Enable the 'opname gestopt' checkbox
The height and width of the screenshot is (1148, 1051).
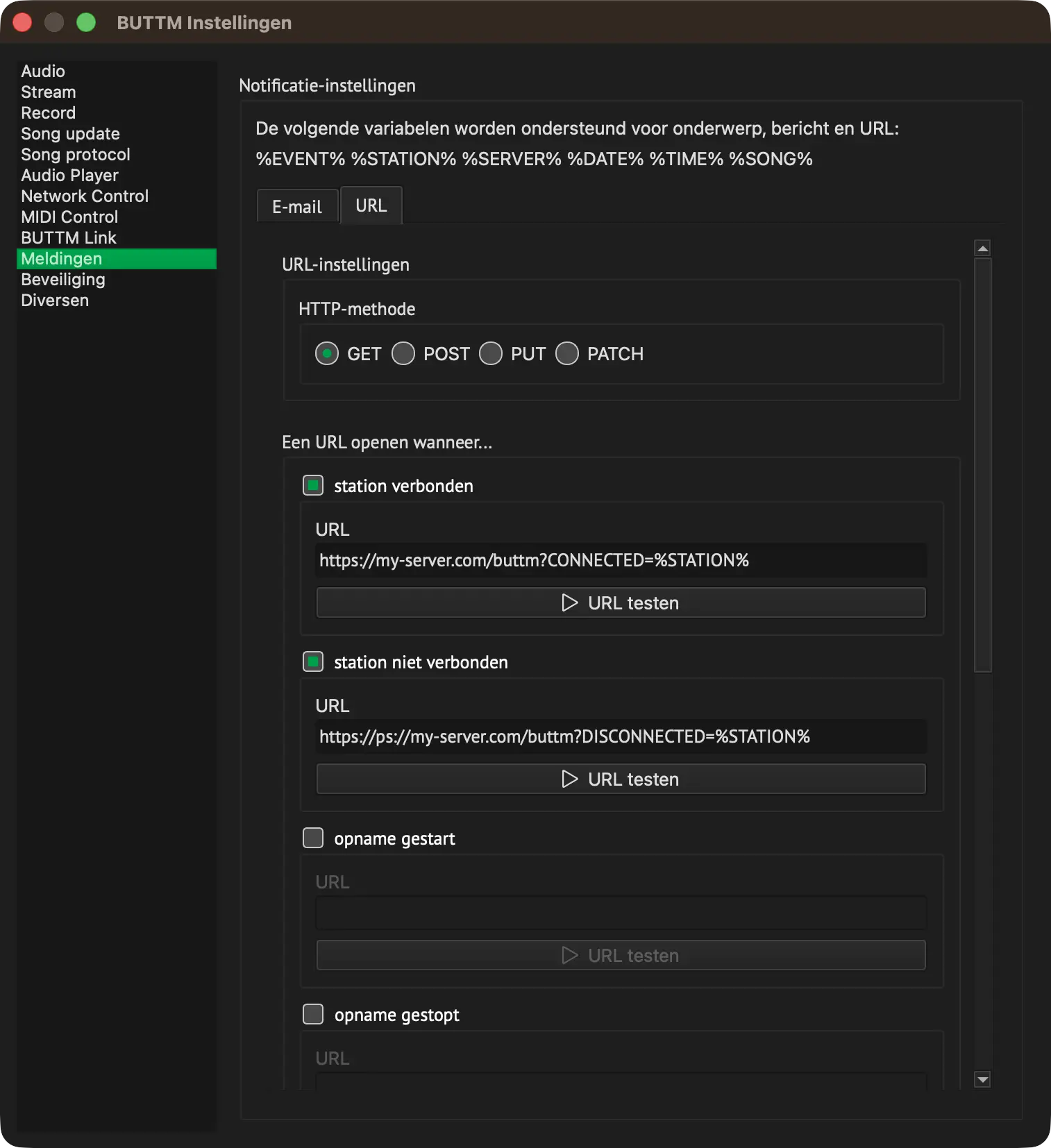313,1014
